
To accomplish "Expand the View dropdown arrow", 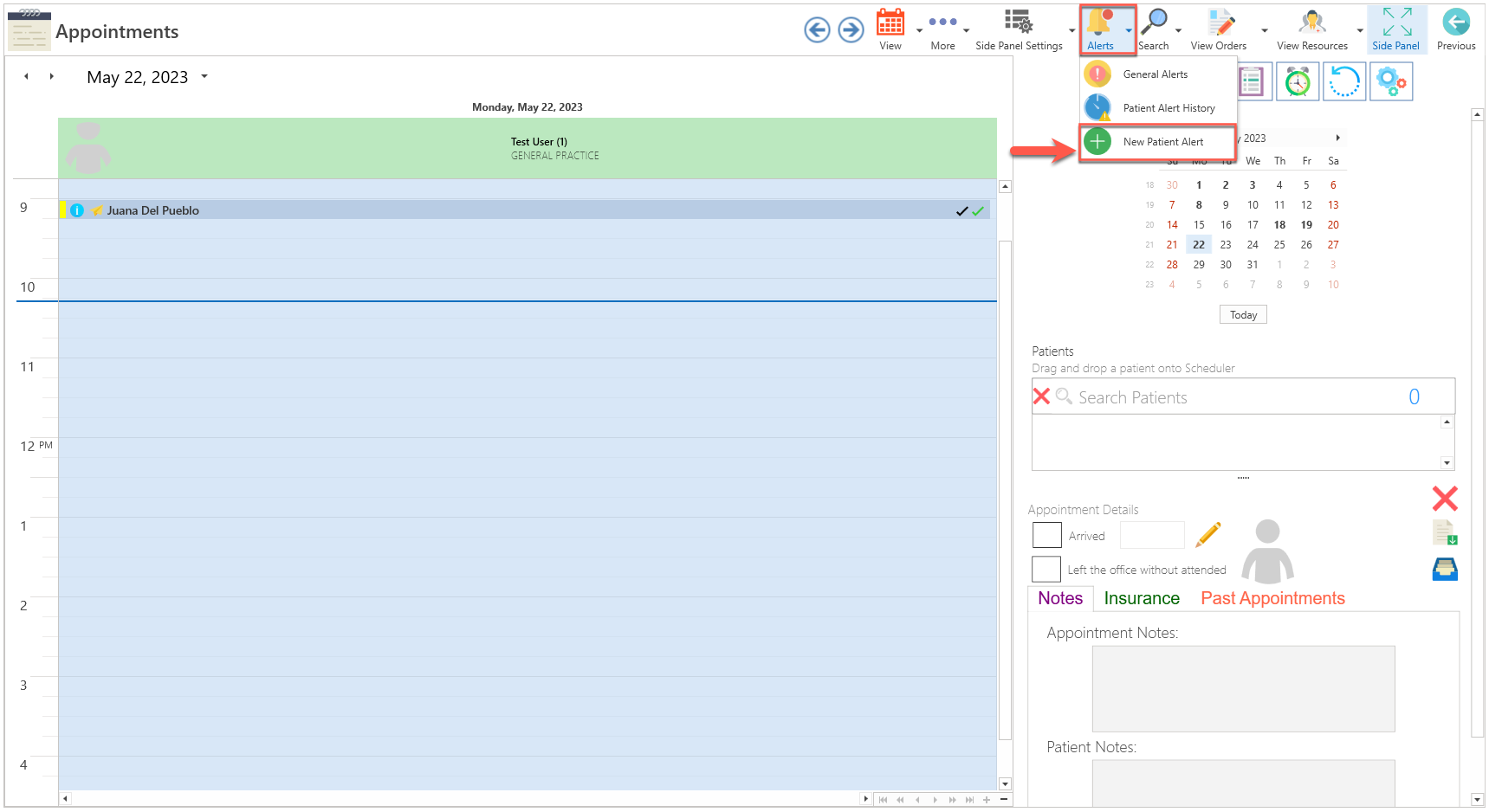I will pos(919,30).
